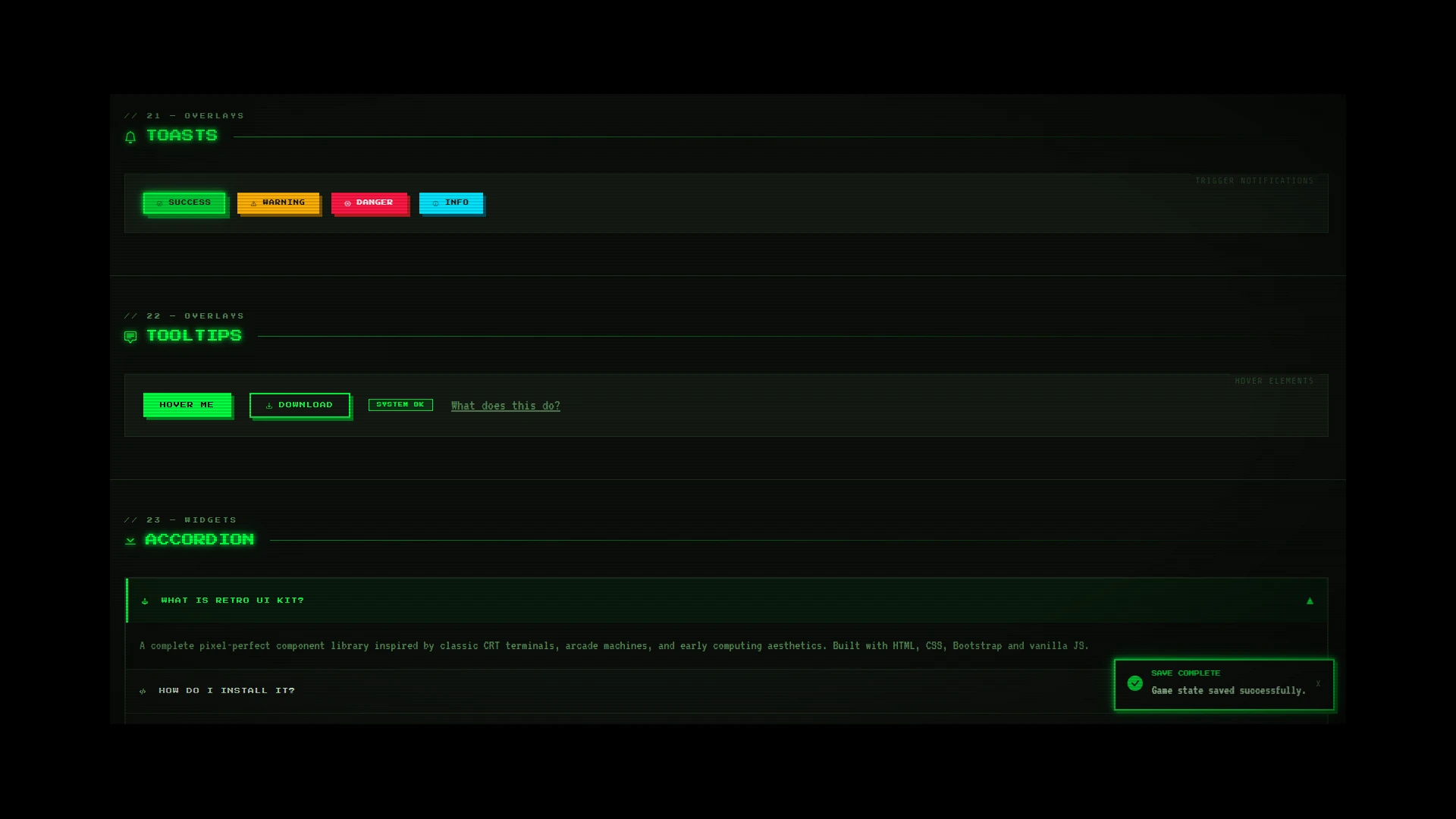This screenshot has height=819, width=1456.
Task: Click the 'Accordion' section heading
Action: coord(199,540)
